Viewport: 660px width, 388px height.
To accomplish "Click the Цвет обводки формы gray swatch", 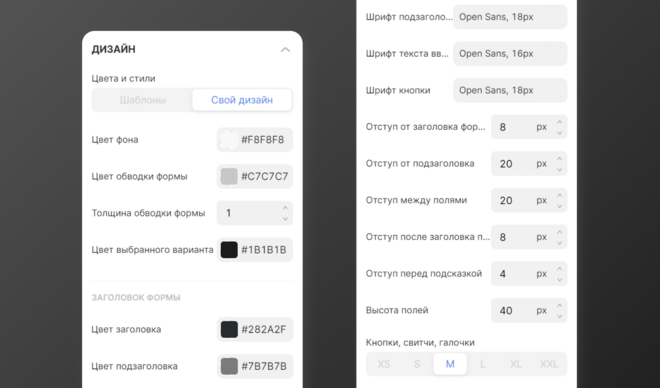I will [x=229, y=176].
